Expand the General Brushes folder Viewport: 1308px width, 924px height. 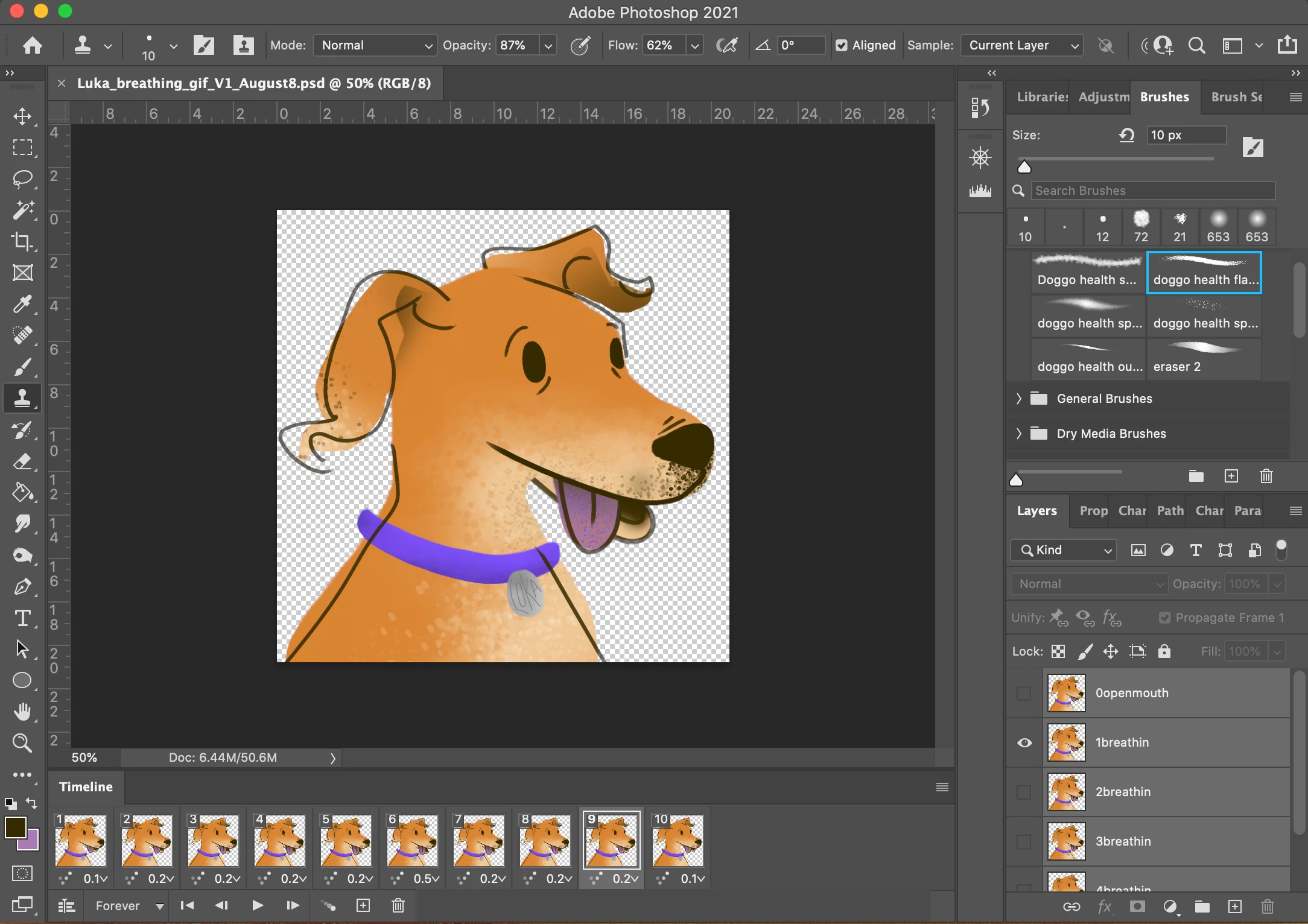coord(1019,399)
